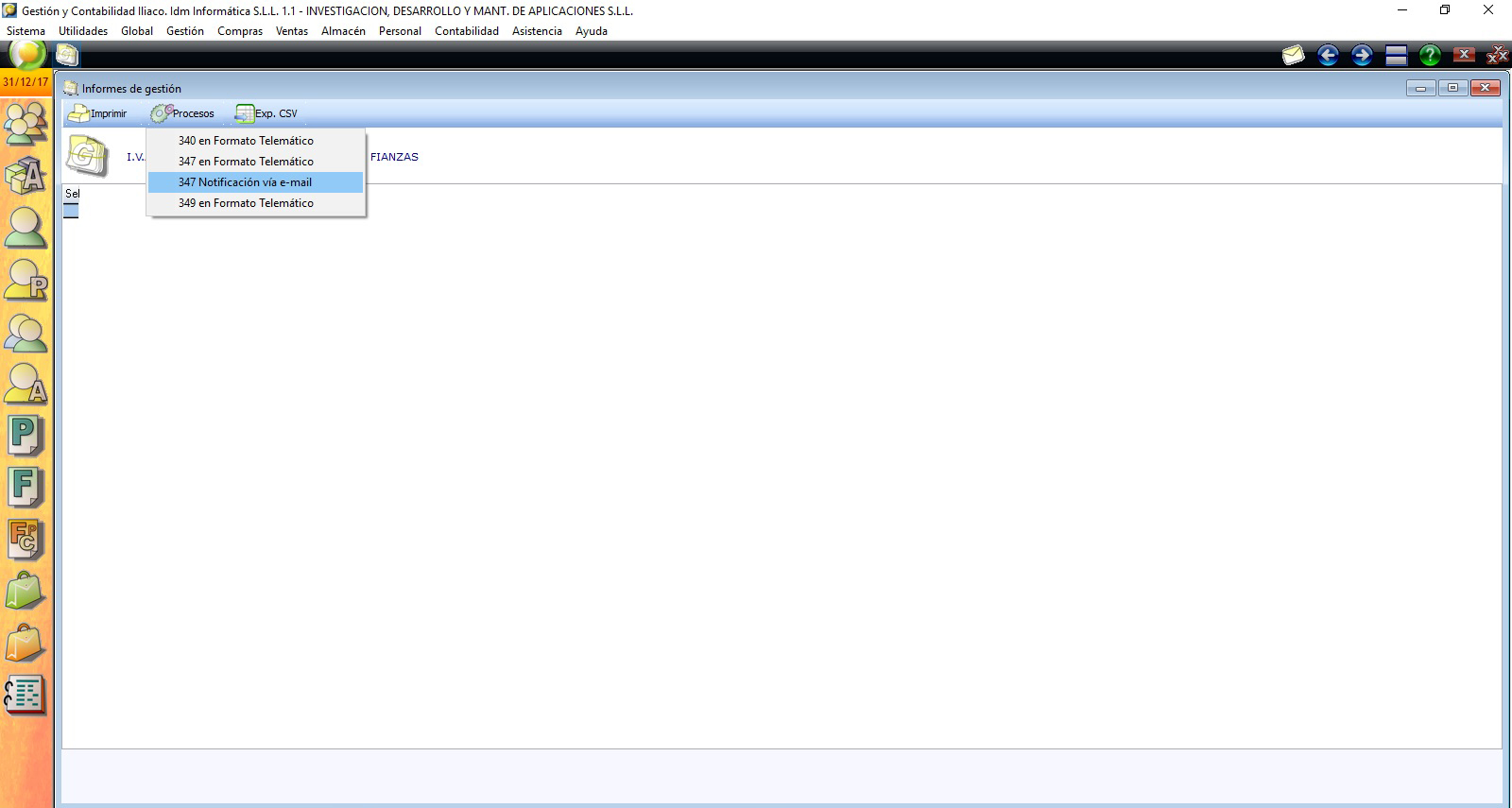Screen dimensions: 1512x808
Task: Click the single red X close-window icon
Action: [x=1464, y=55]
